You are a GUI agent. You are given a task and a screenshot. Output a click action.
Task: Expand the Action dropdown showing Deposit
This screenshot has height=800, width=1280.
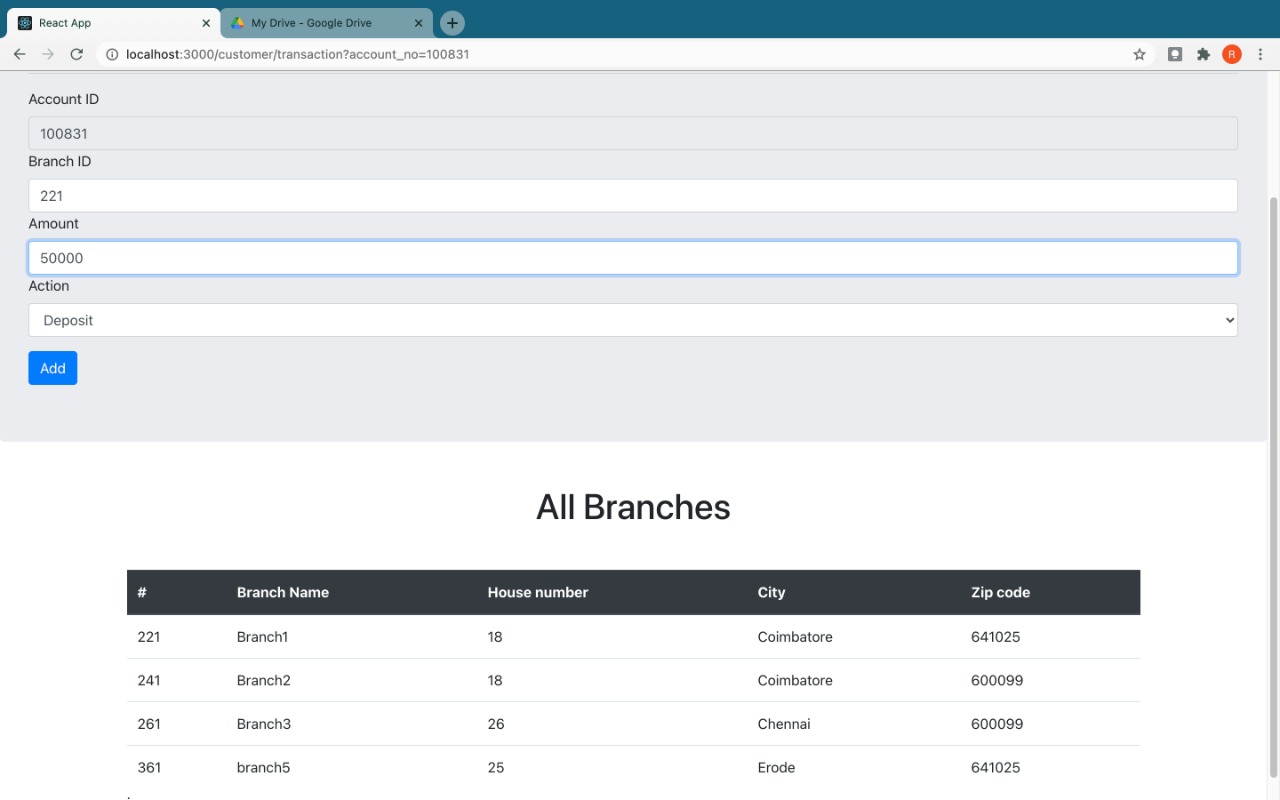coord(632,320)
